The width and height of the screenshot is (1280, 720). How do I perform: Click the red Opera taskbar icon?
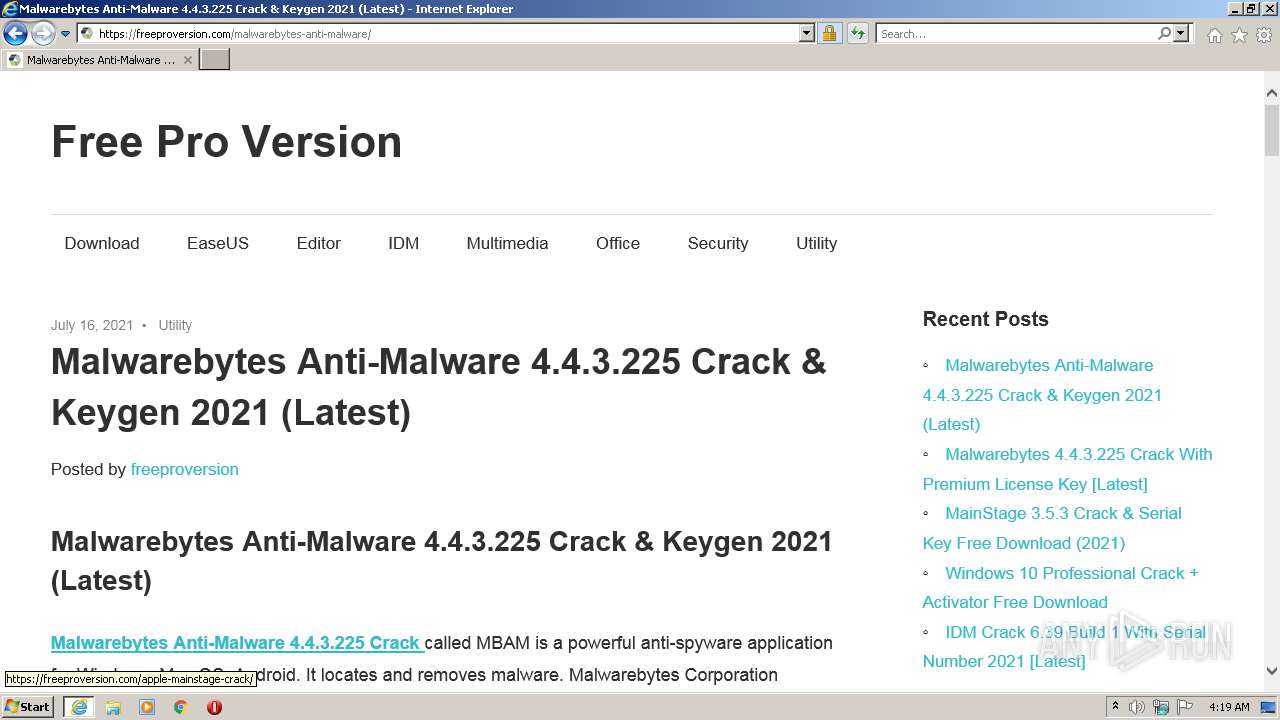(x=214, y=707)
